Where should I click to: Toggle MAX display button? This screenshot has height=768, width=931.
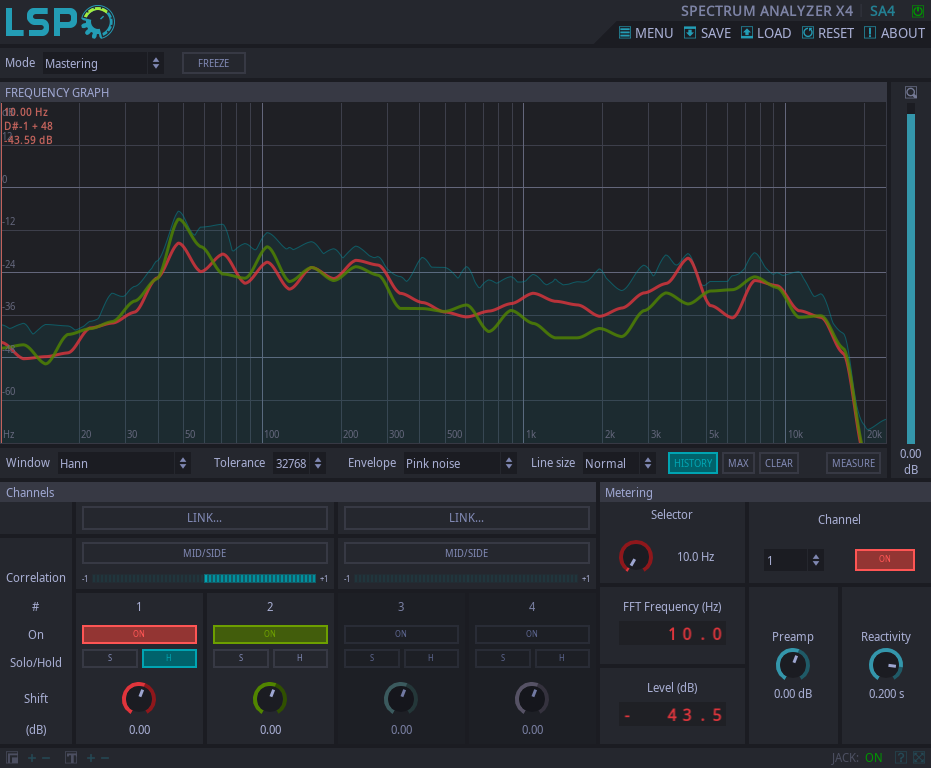pos(738,463)
